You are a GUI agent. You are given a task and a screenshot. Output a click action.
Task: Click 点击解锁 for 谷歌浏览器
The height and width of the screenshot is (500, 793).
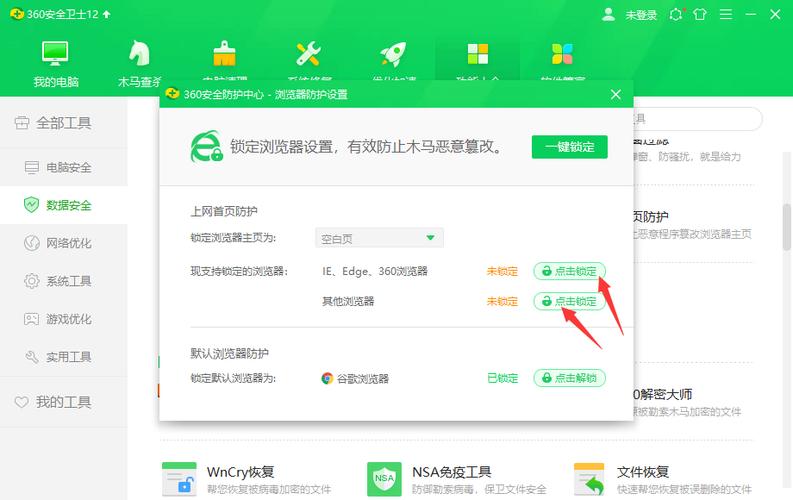pos(569,378)
